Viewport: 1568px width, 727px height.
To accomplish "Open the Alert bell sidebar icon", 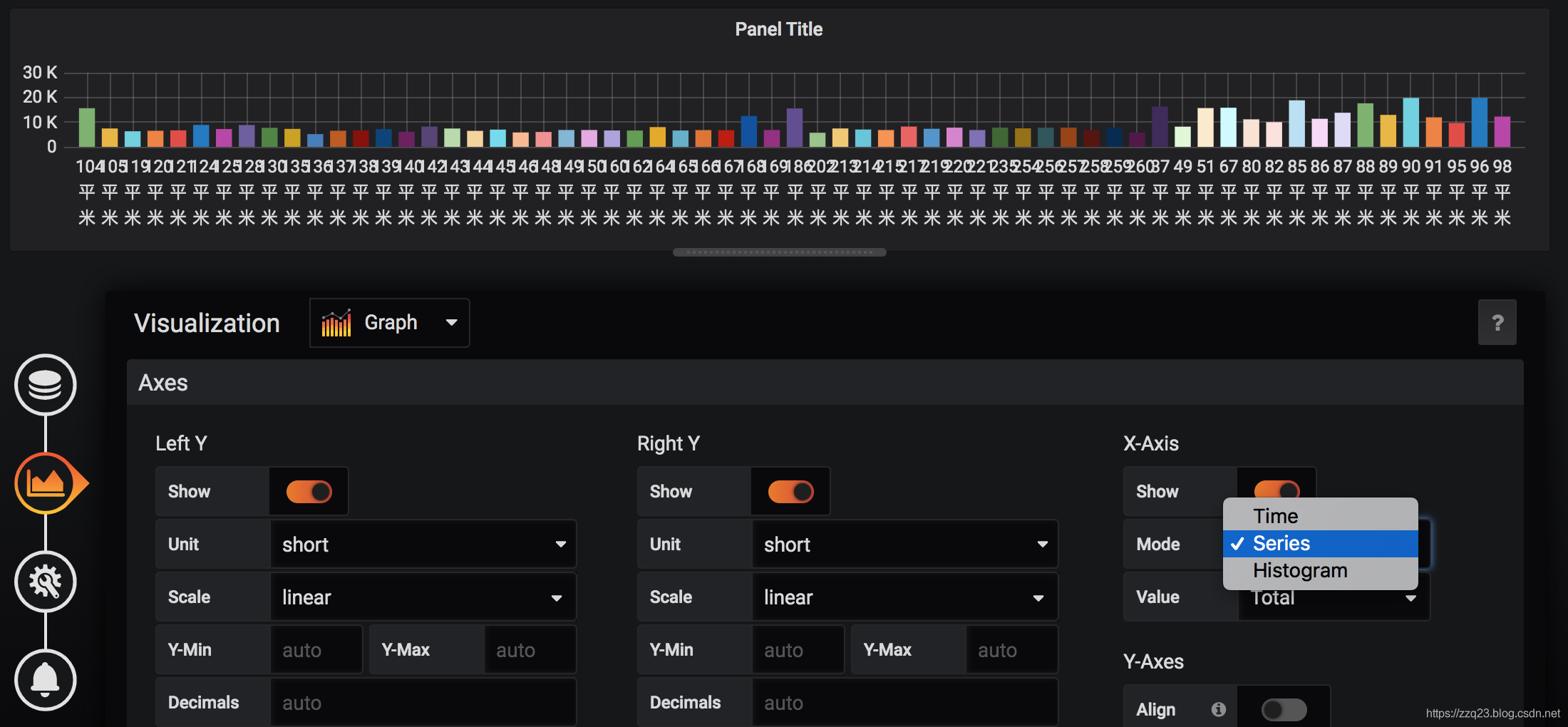I will tap(46, 680).
